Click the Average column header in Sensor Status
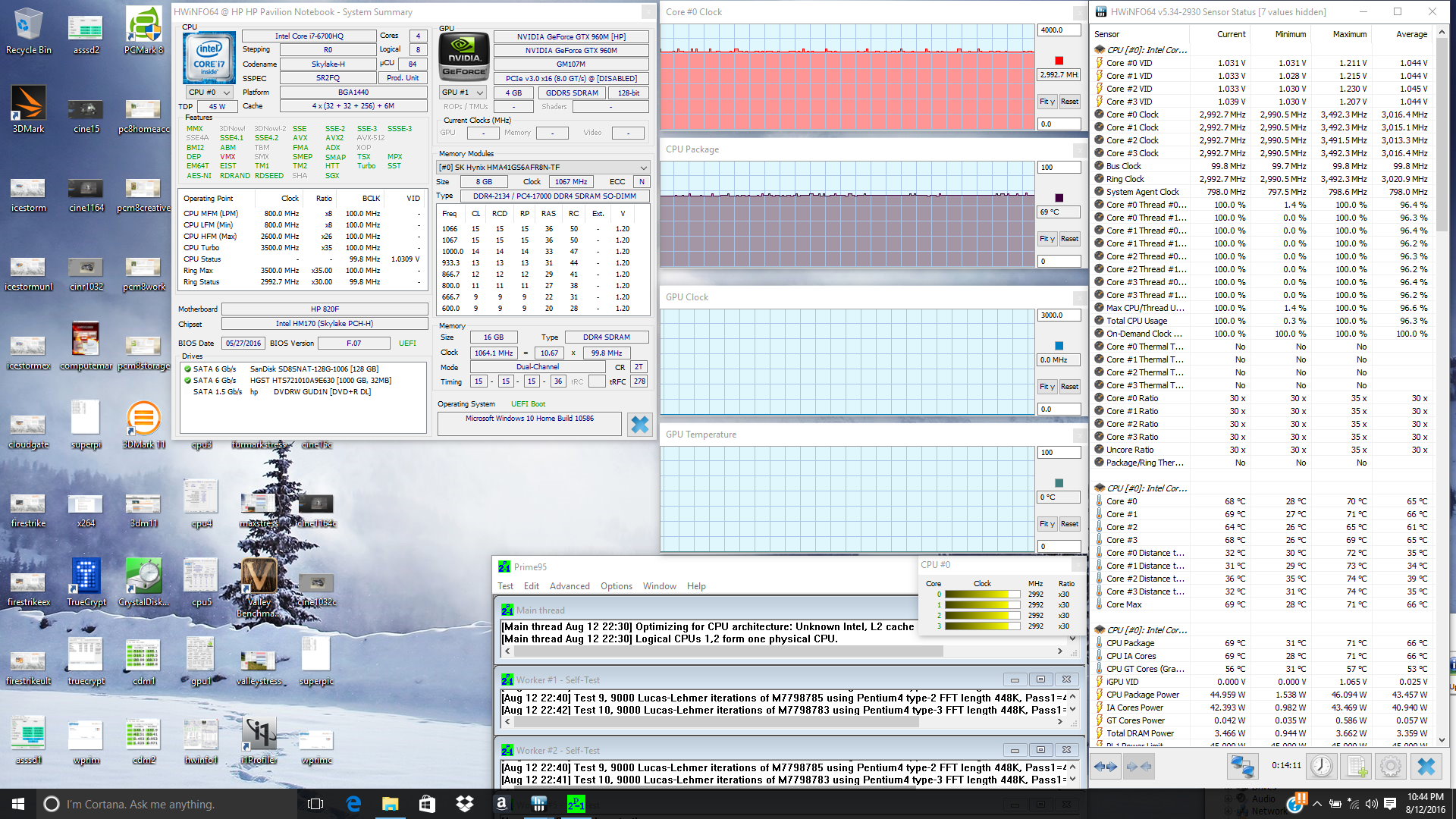 (1411, 34)
